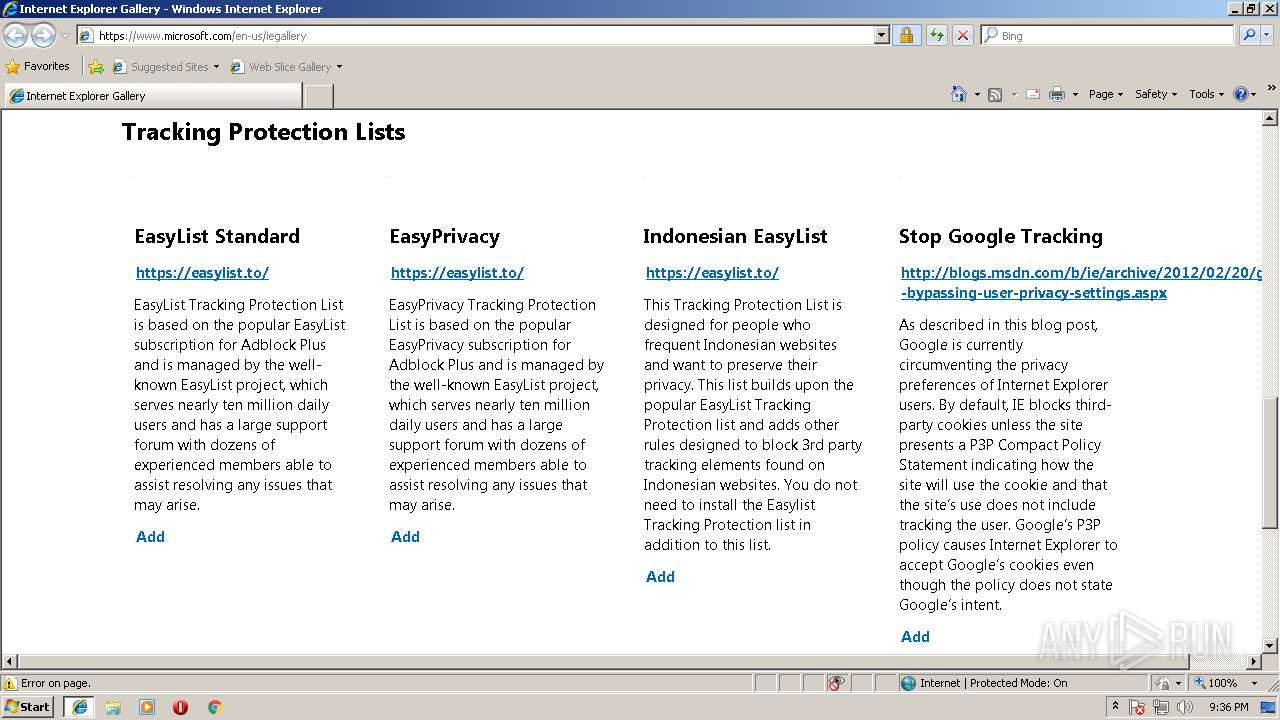The image size is (1280, 720).
Task: Click the status bar security lock icon
Action: 1163,683
